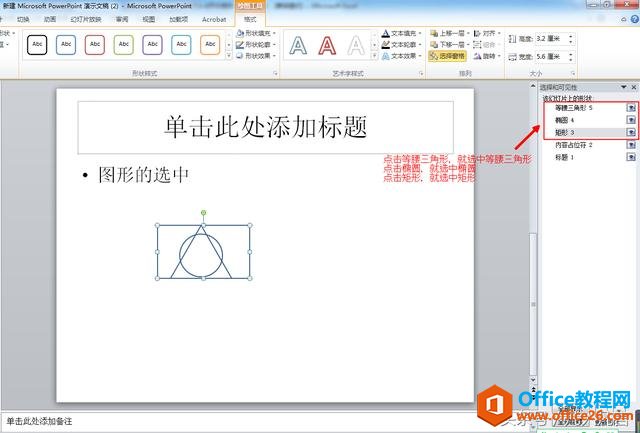Close the selection and visibility pane

pos(633,87)
